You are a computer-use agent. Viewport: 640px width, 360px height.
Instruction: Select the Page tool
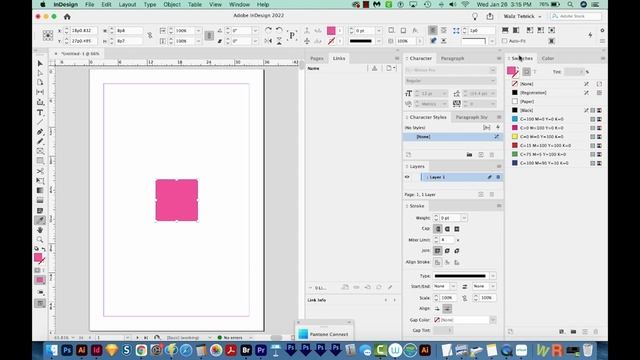tap(40, 82)
